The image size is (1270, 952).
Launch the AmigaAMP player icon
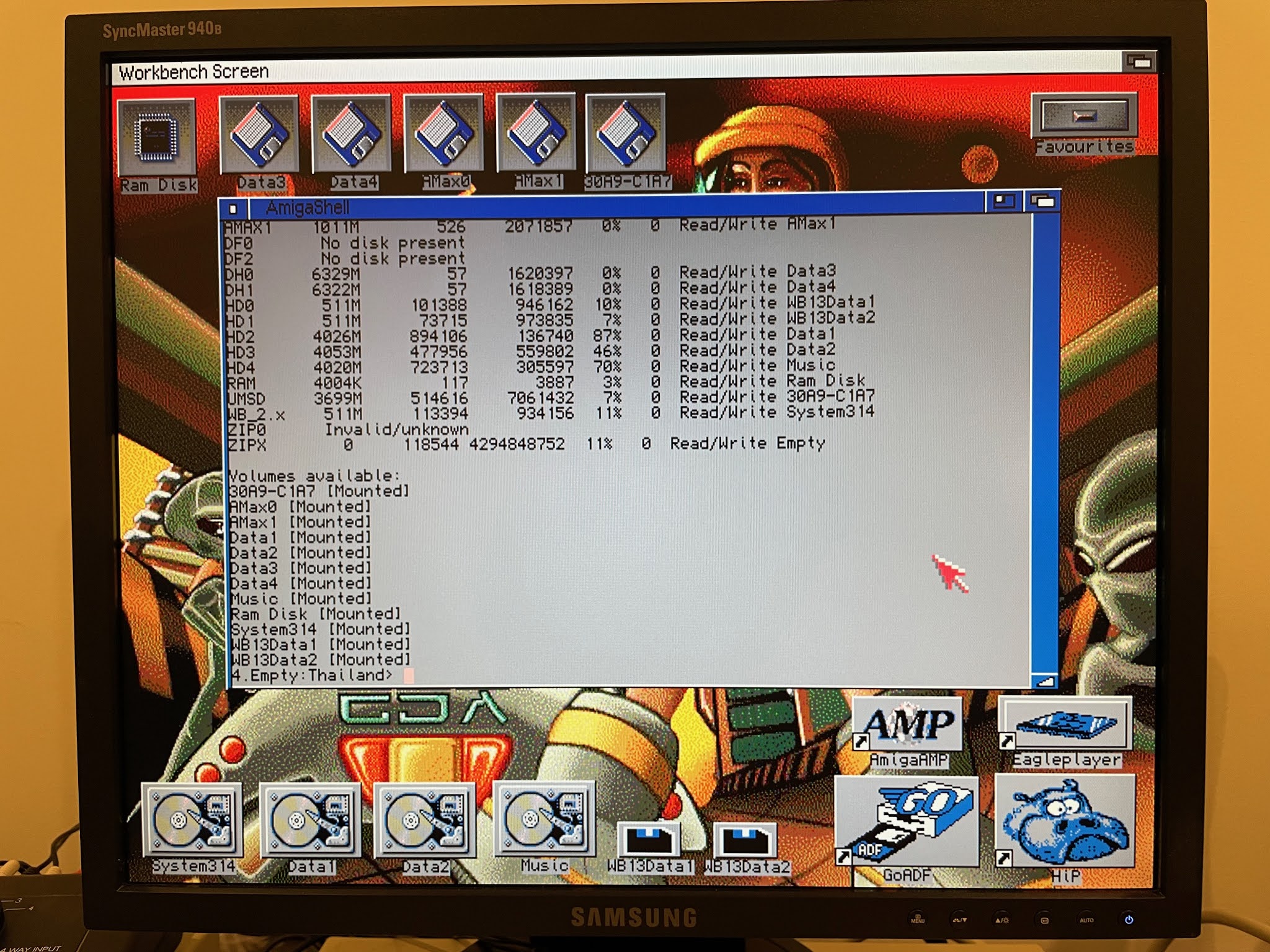click(x=908, y=724)
